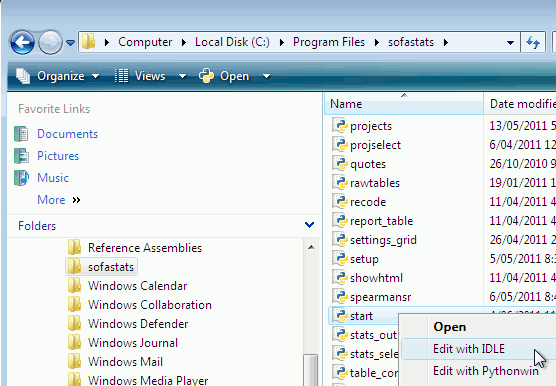Click the Folders pane header label

pos(37,226)
